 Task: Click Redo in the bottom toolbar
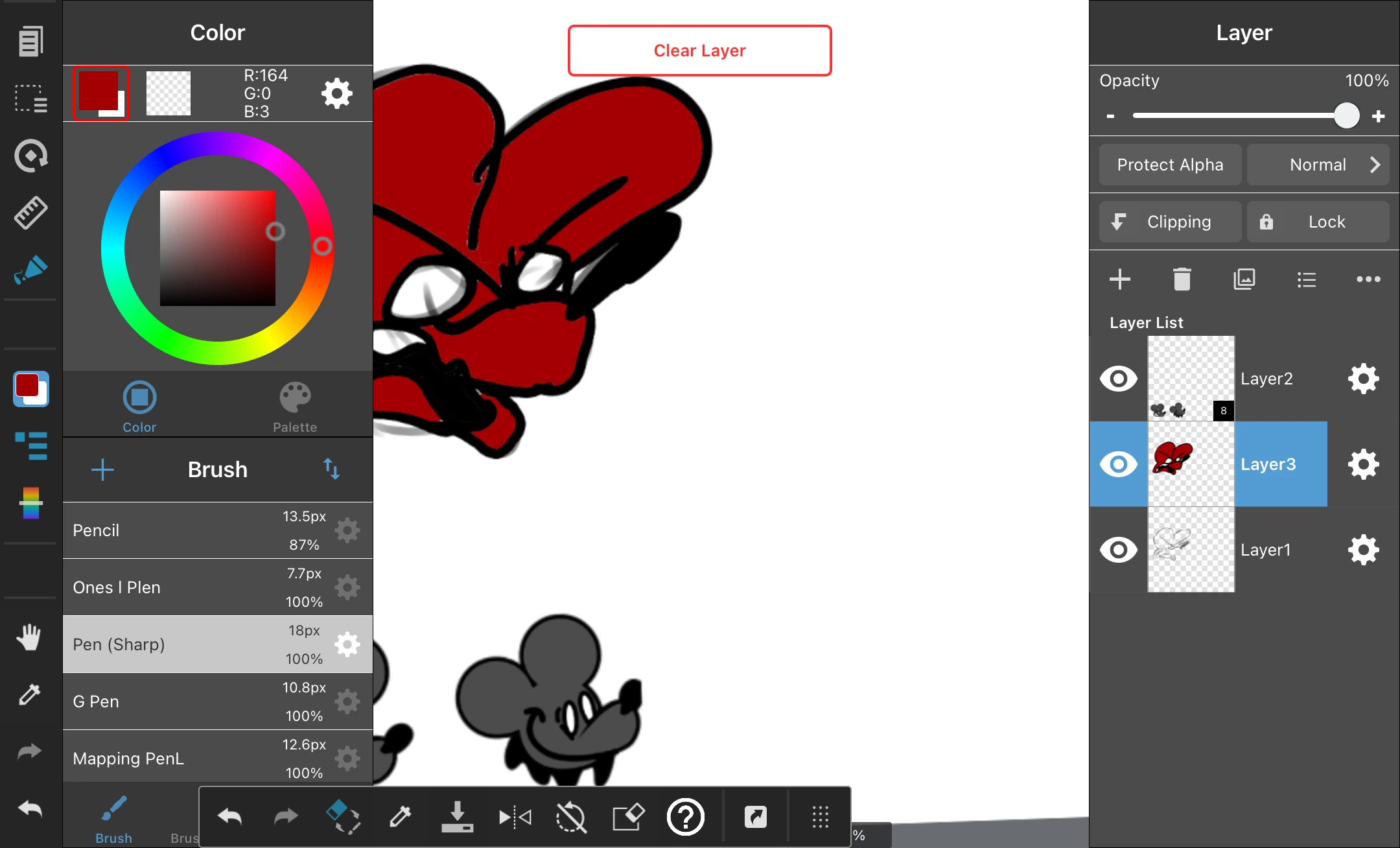[x=285, y=817]
